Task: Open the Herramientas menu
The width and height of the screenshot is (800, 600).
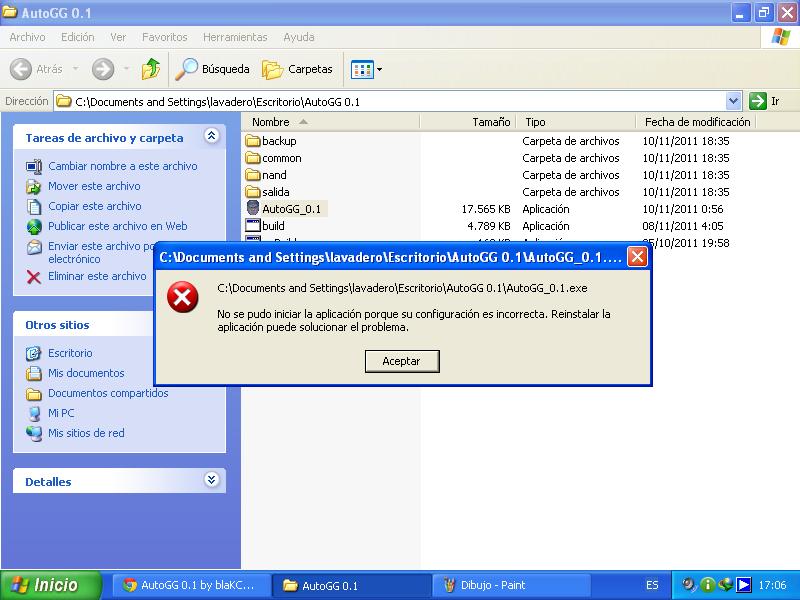Action: pos(235,37)
